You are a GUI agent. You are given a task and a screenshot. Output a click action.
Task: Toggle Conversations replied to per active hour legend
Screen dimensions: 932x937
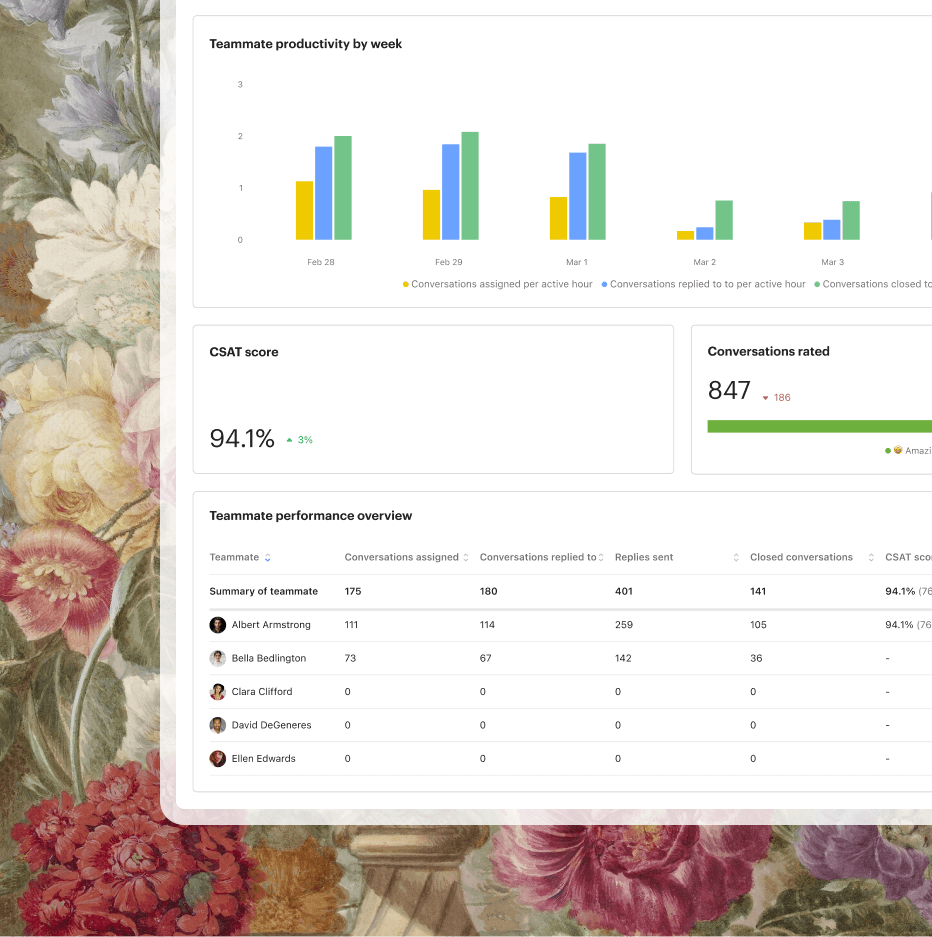coord(703,284)
